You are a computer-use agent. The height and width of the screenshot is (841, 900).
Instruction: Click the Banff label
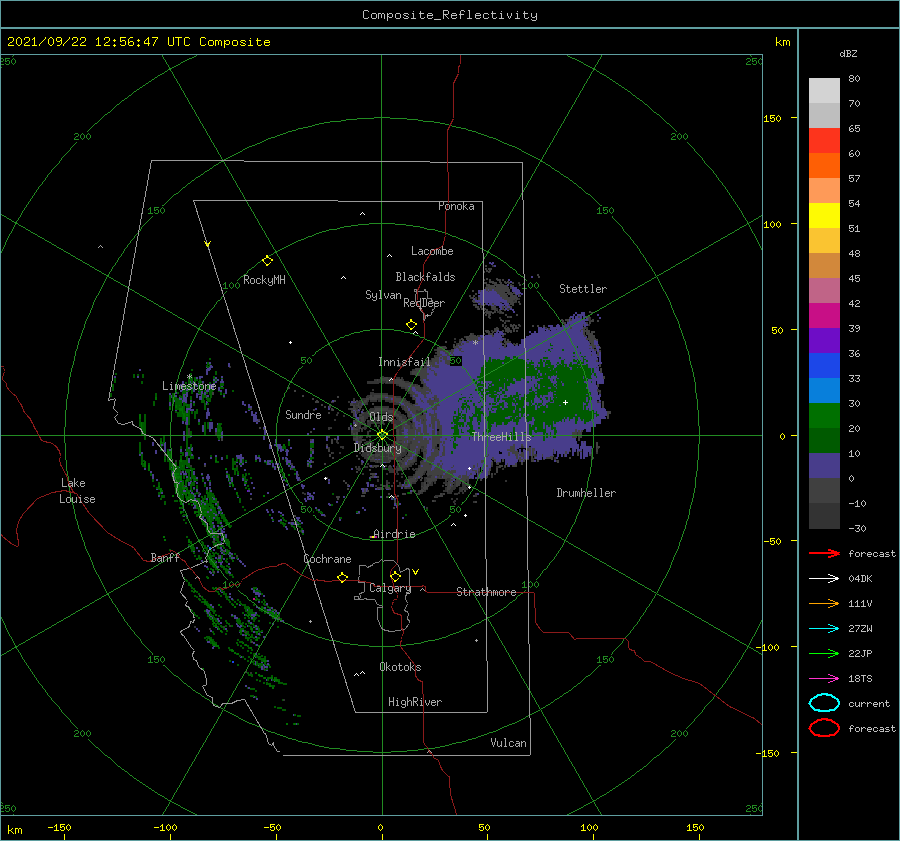coord(165,557)
